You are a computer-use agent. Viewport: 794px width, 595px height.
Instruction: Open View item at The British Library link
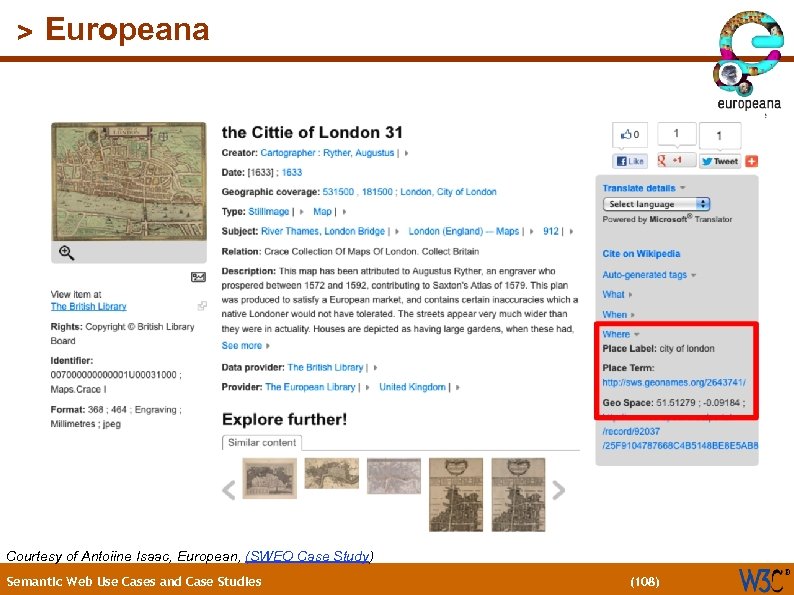[89, 306]
